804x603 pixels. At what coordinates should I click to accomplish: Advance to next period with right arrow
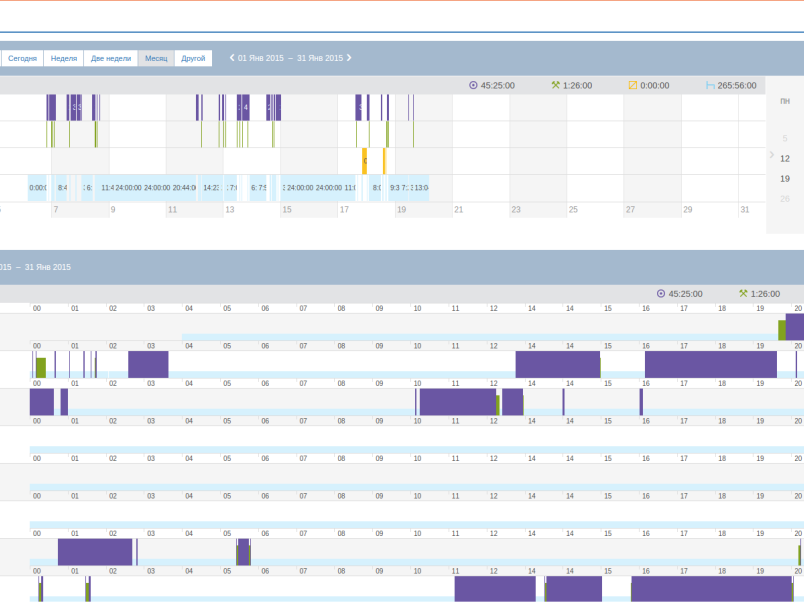coord(349,58)
